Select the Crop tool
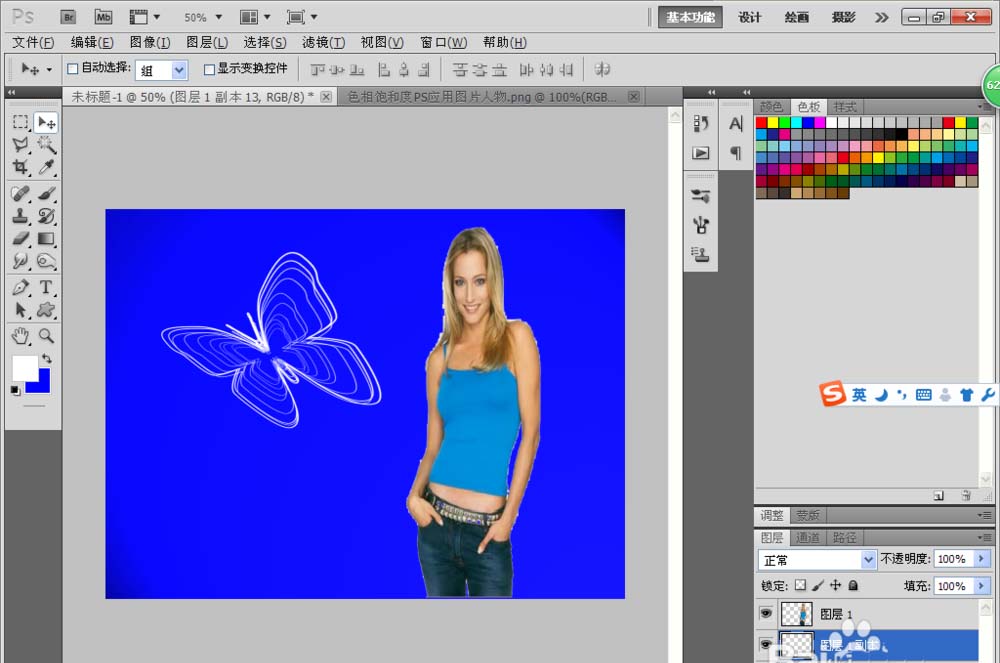 pyautogui.click(x=20, y=168)
